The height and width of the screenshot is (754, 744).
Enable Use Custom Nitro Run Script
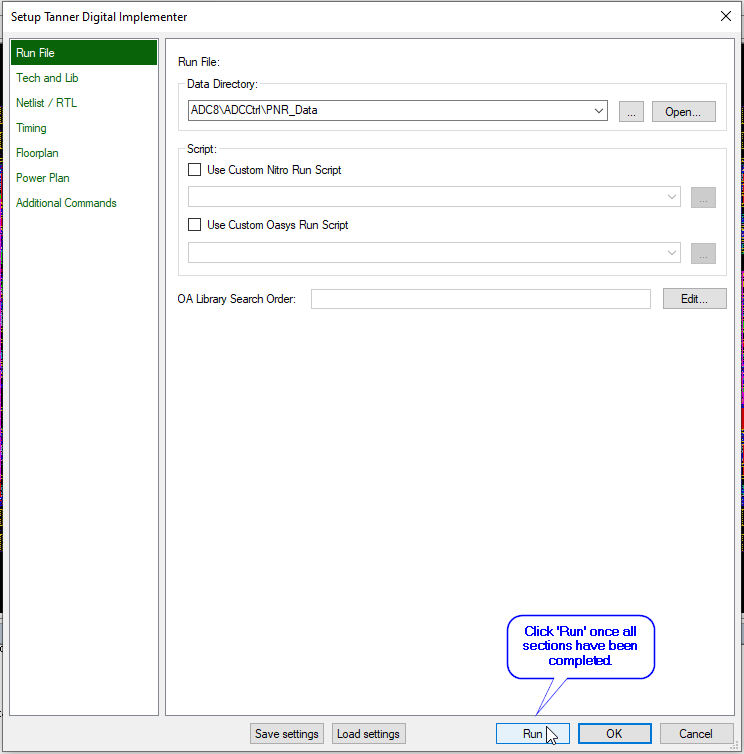pos(194,170)
